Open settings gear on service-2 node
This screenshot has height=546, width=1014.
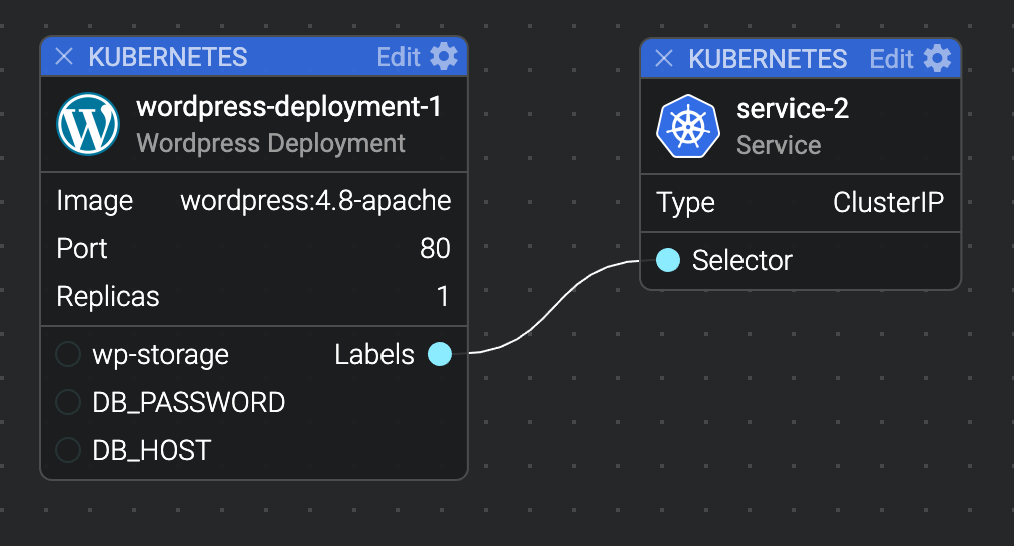coord(938,59)
